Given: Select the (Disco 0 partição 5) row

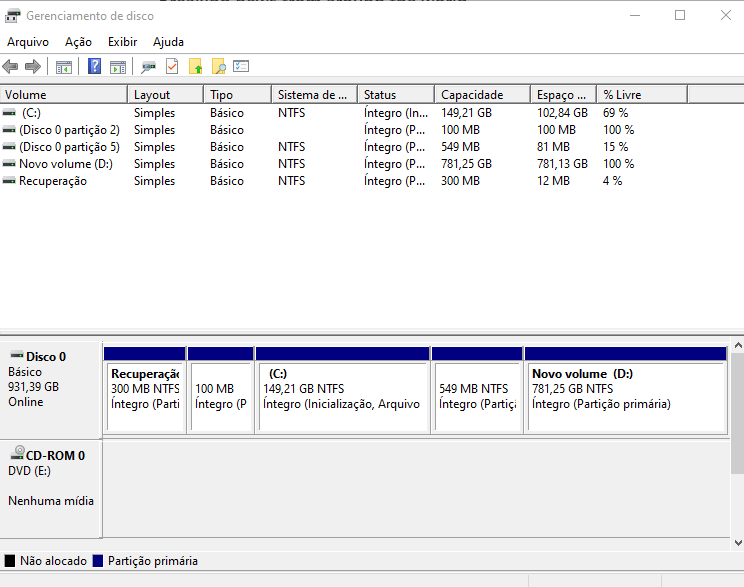Looking at the screenshot, I should coord(344,147).
